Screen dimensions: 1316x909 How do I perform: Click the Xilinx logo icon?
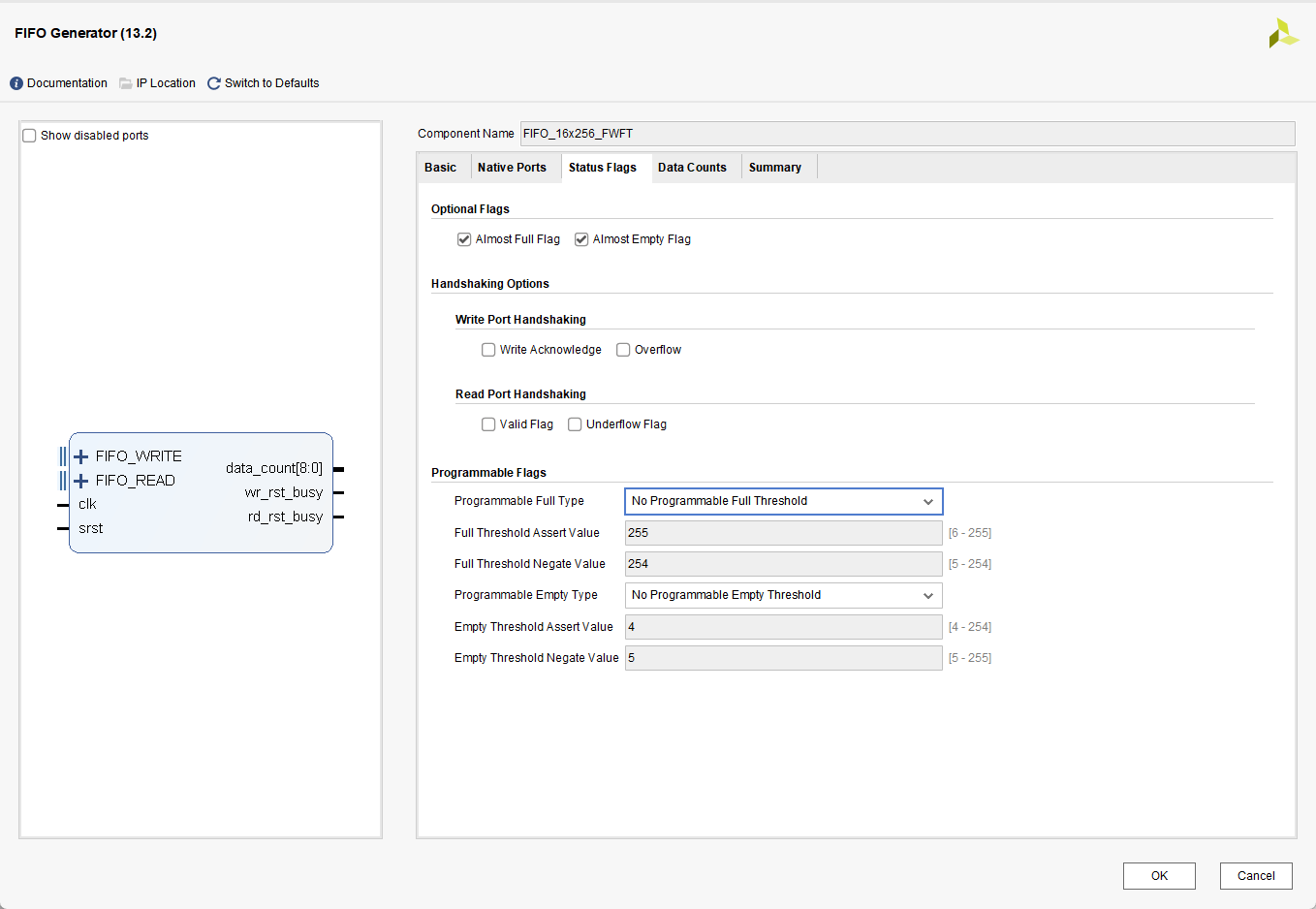[x=1283, y=33]
